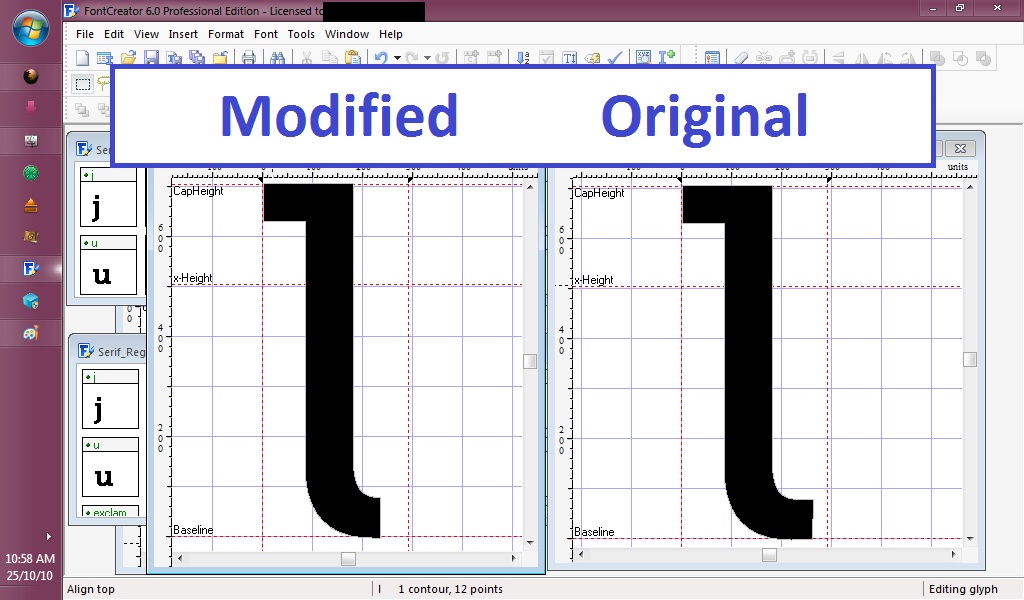1024x600 pixels.
Task: Open the Redo history dropdown arrow
Action: click(x=427, y=58)
